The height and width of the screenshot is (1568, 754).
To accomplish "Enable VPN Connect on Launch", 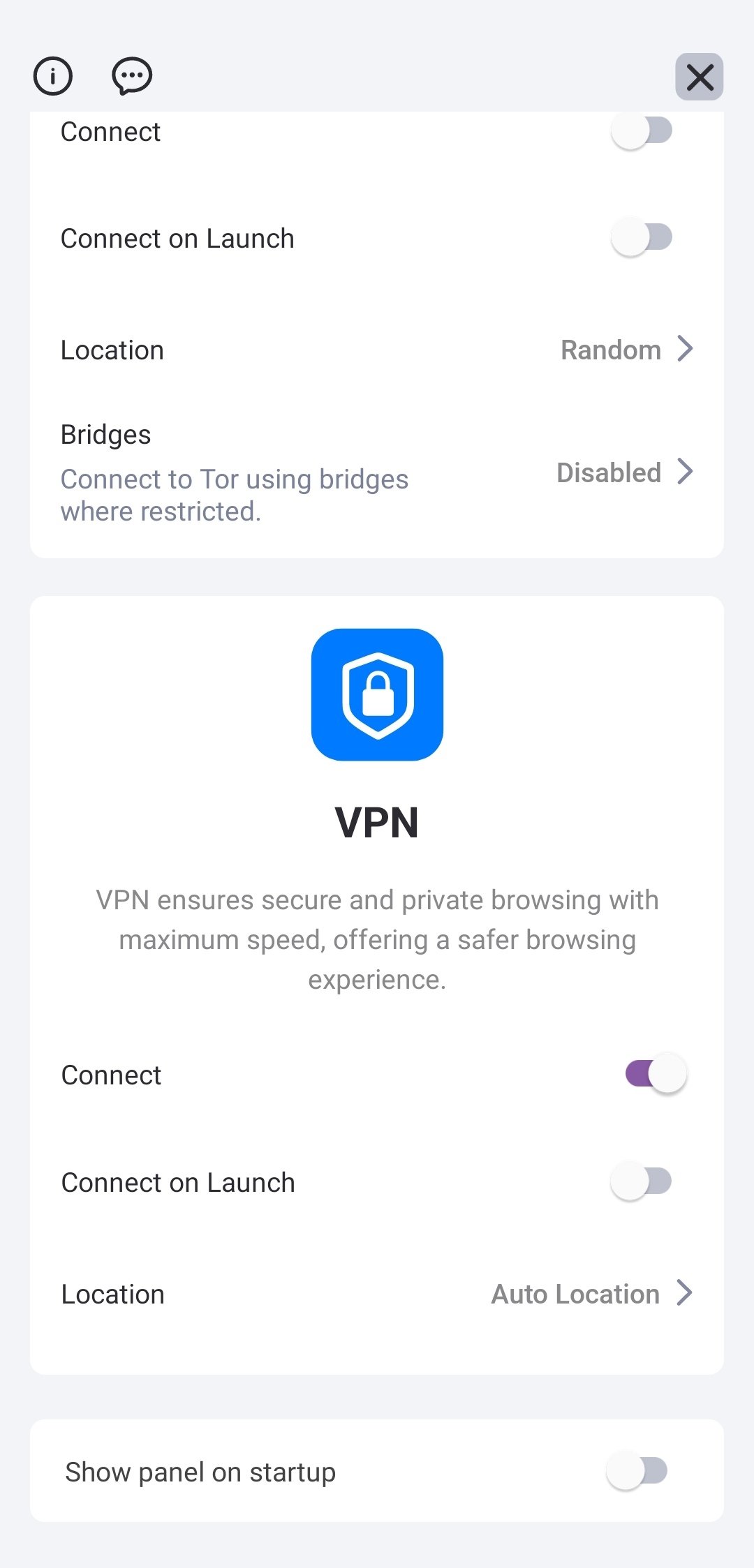I will (x=641, y=1182).
